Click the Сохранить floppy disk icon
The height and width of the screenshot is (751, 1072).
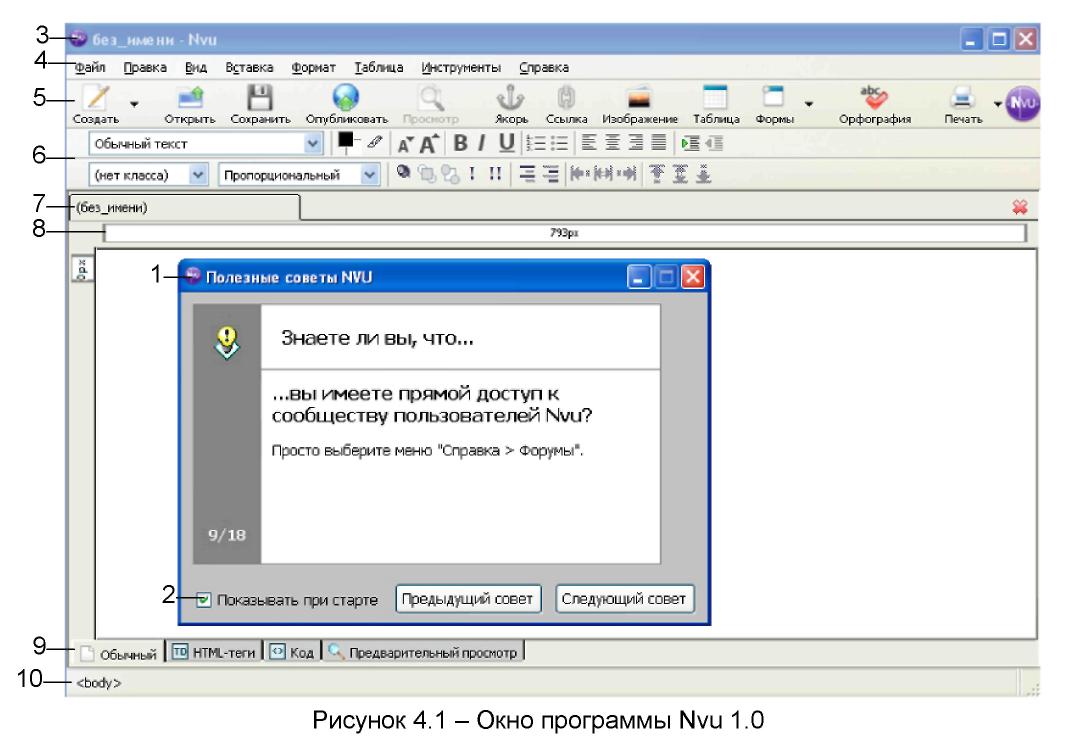click(260, 98)
